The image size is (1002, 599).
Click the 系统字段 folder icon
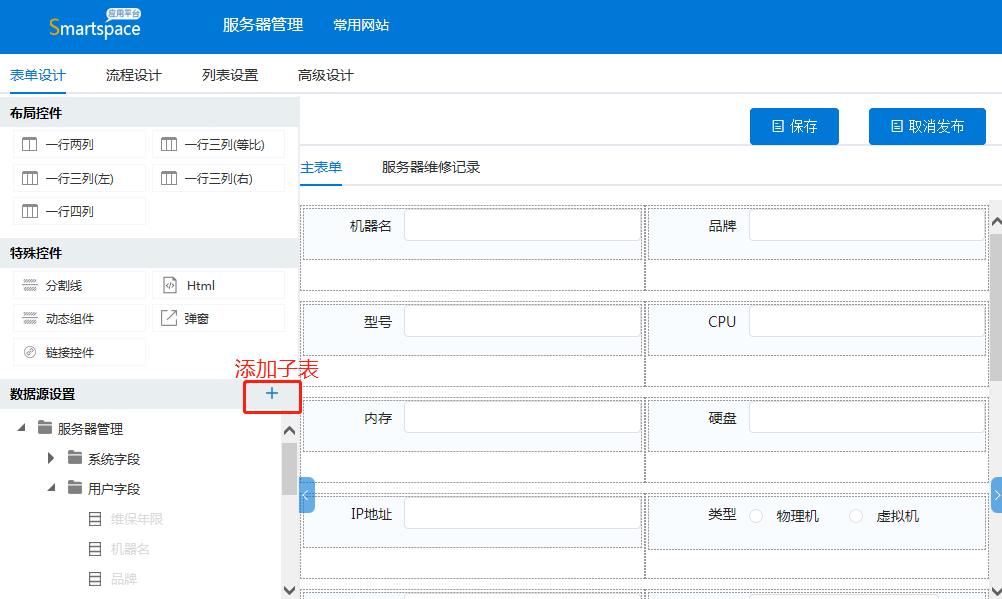[75, 458]
